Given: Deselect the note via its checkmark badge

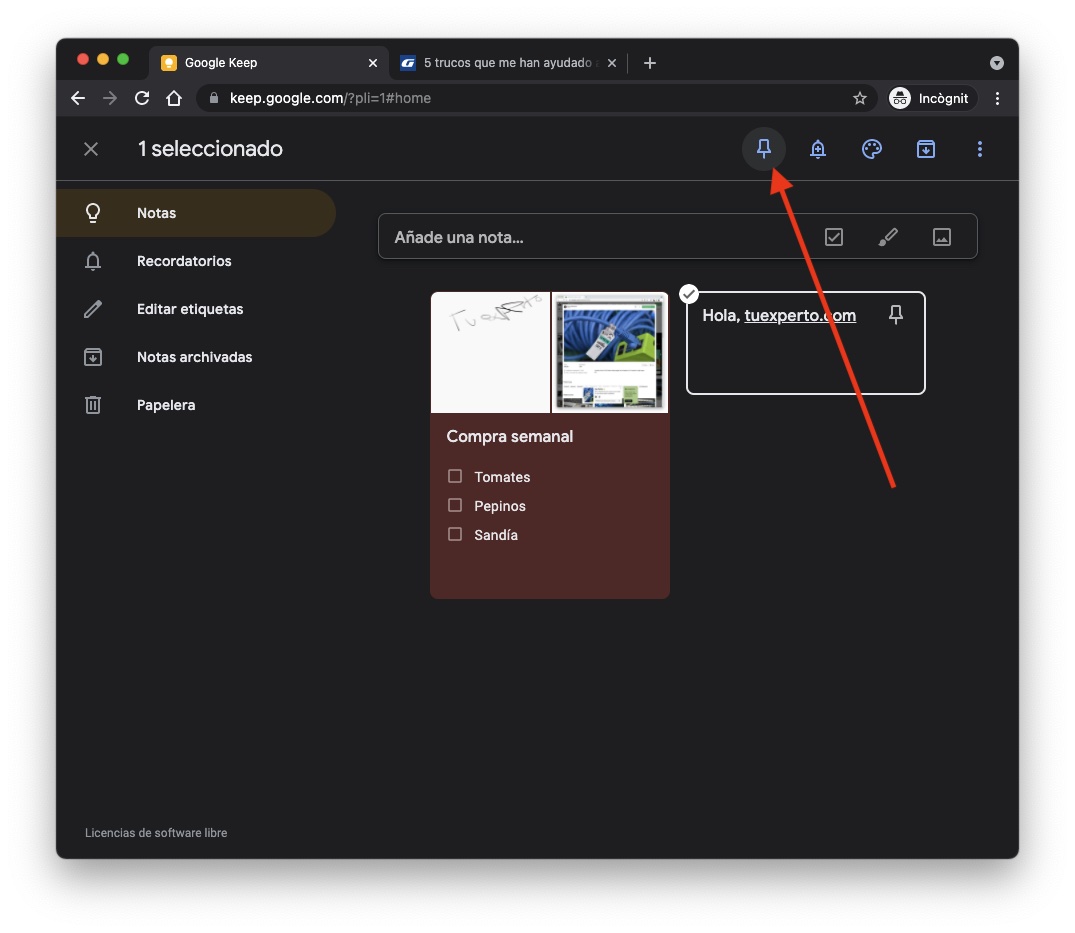Looking at the screenshot, I should 689,293.
